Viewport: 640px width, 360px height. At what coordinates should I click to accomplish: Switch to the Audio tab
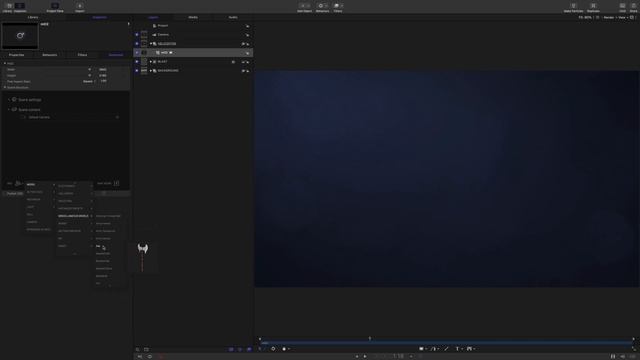click(233, 18)
